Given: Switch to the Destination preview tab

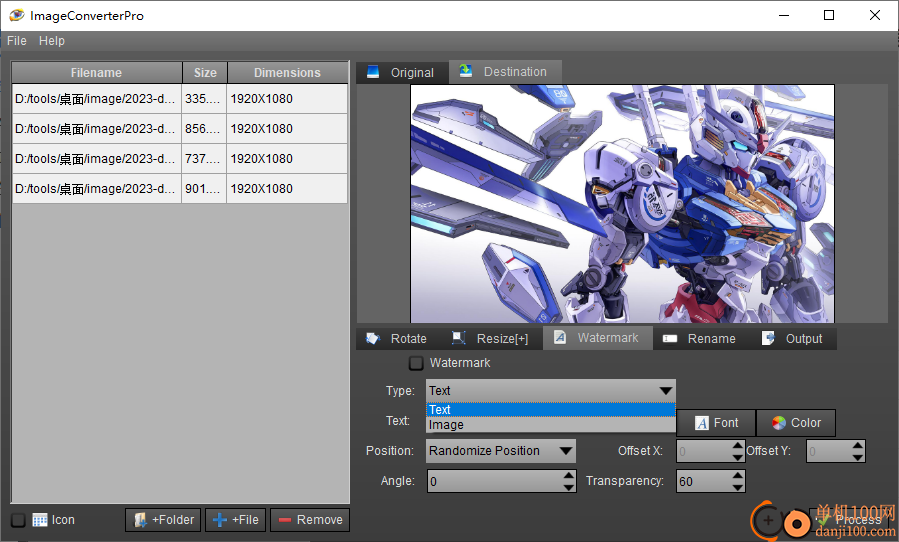Looking at the screenshot, I should click(505, 72).
